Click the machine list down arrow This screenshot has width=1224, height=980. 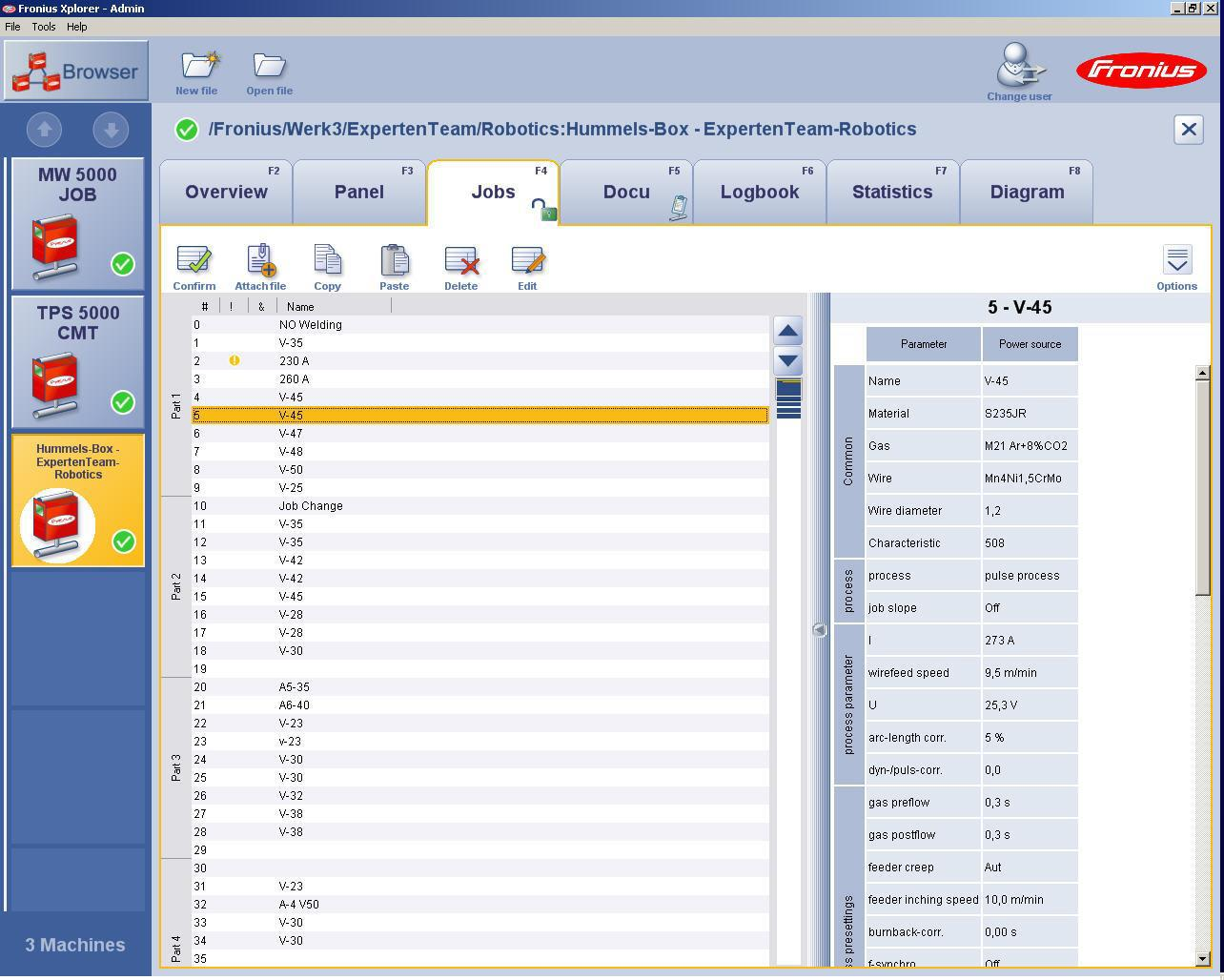pyautogui.click(x=111, y=129)
